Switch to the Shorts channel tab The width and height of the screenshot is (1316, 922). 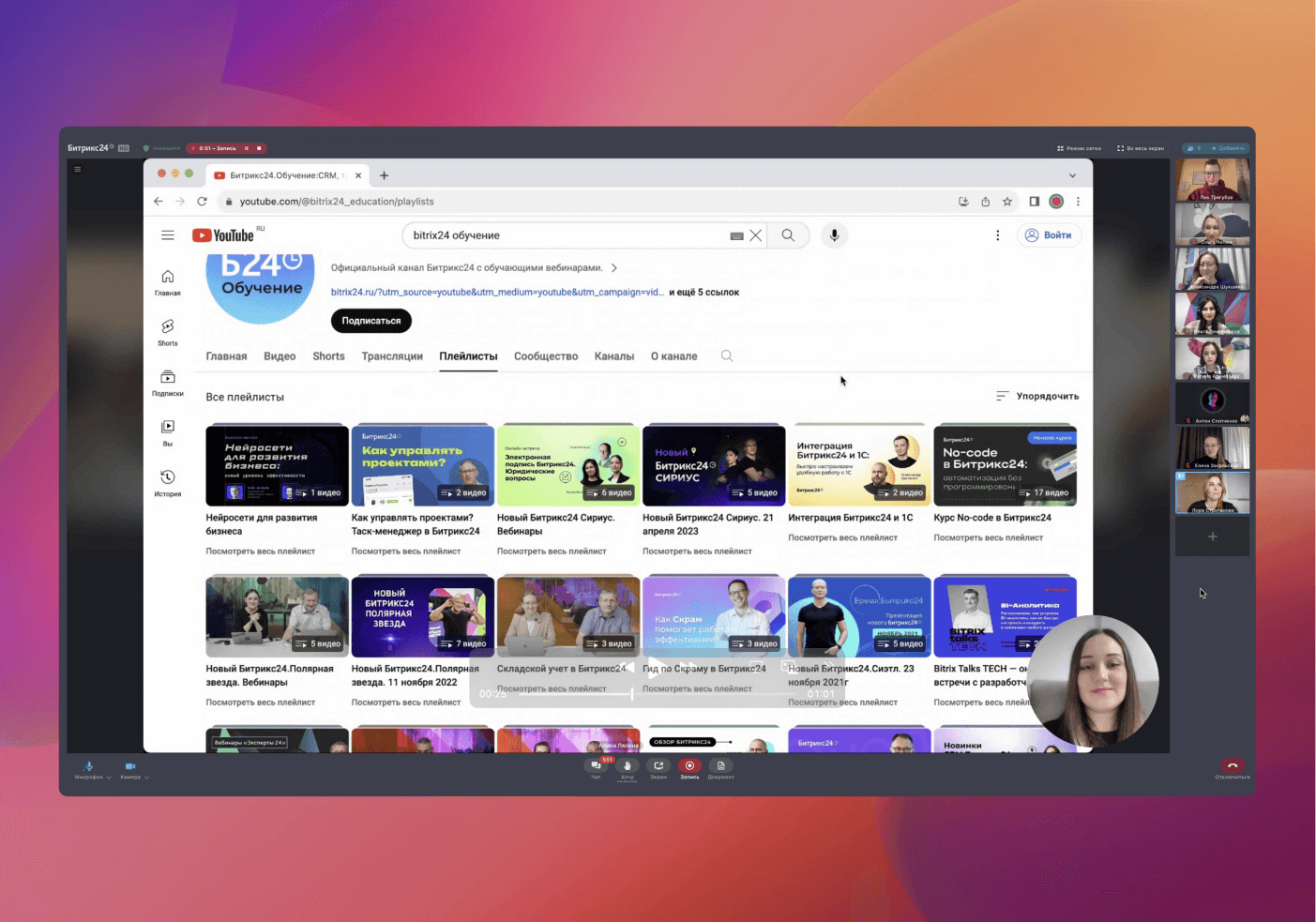[x=328, y=356]
